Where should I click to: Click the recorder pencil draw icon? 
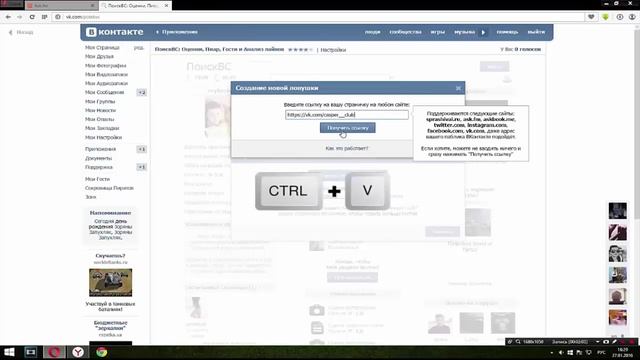[x=614, y=342]
